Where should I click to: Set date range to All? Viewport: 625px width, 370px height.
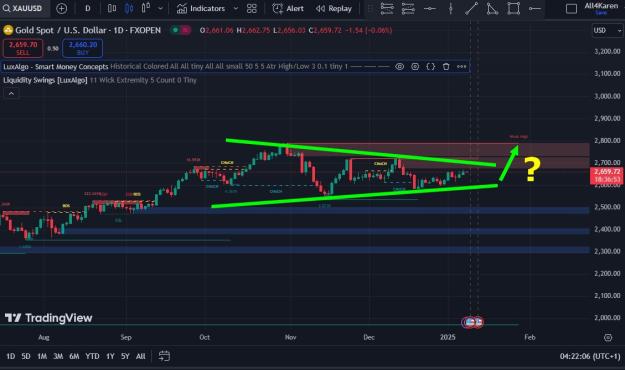click(141, 356)
